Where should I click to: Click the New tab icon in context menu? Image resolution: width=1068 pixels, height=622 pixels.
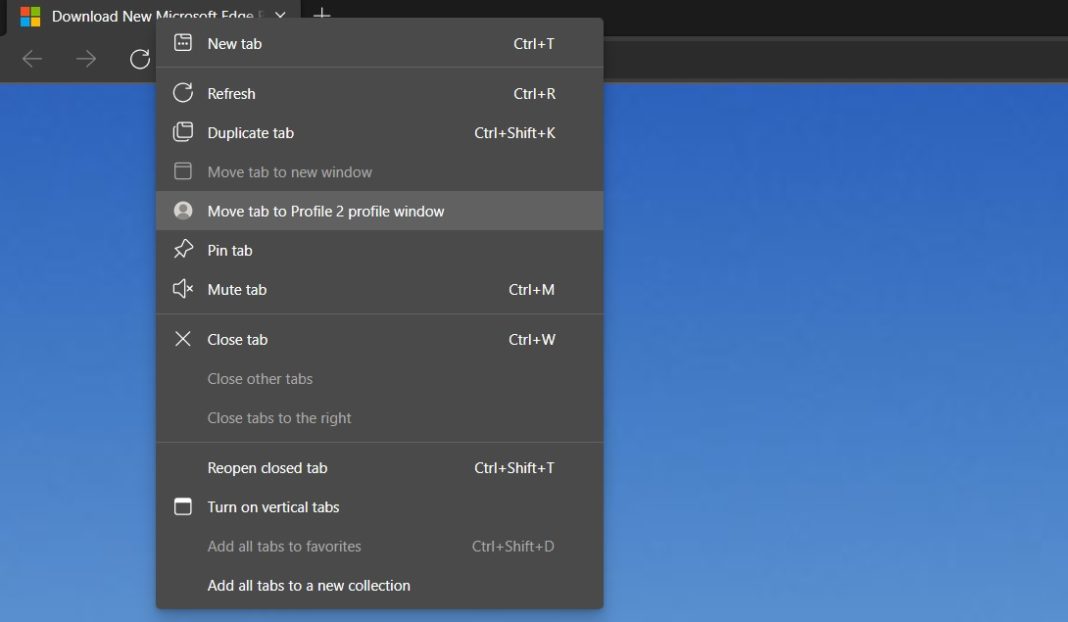(183, 43)
